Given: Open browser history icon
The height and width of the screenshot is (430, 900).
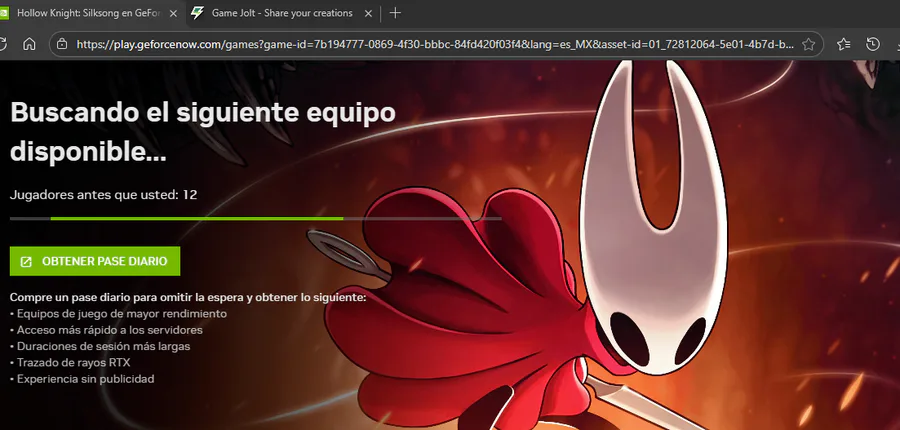Looking at the screenshot, I should pos(873,44).
